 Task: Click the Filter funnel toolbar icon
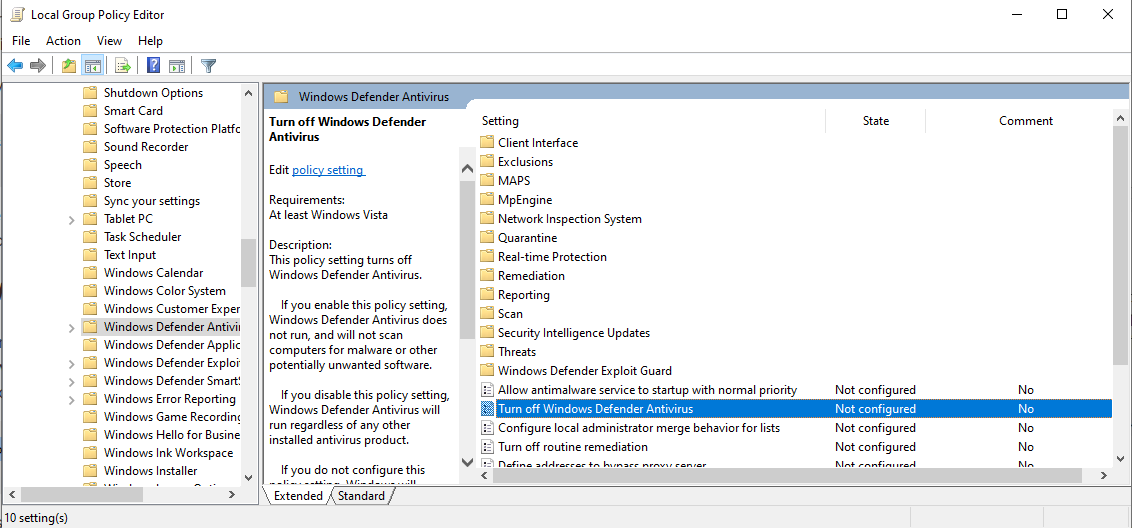[x=208, y=66]
